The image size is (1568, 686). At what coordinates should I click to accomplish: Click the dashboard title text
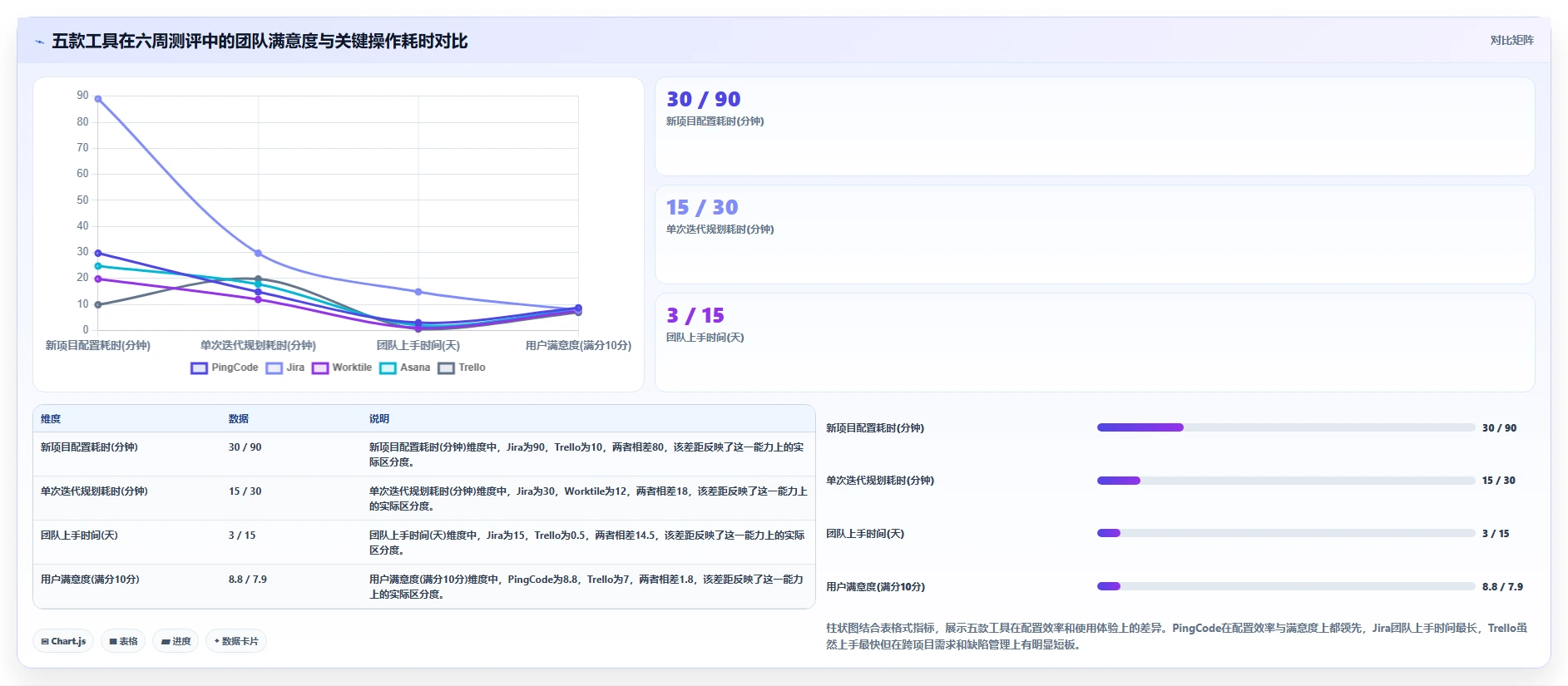260,41
